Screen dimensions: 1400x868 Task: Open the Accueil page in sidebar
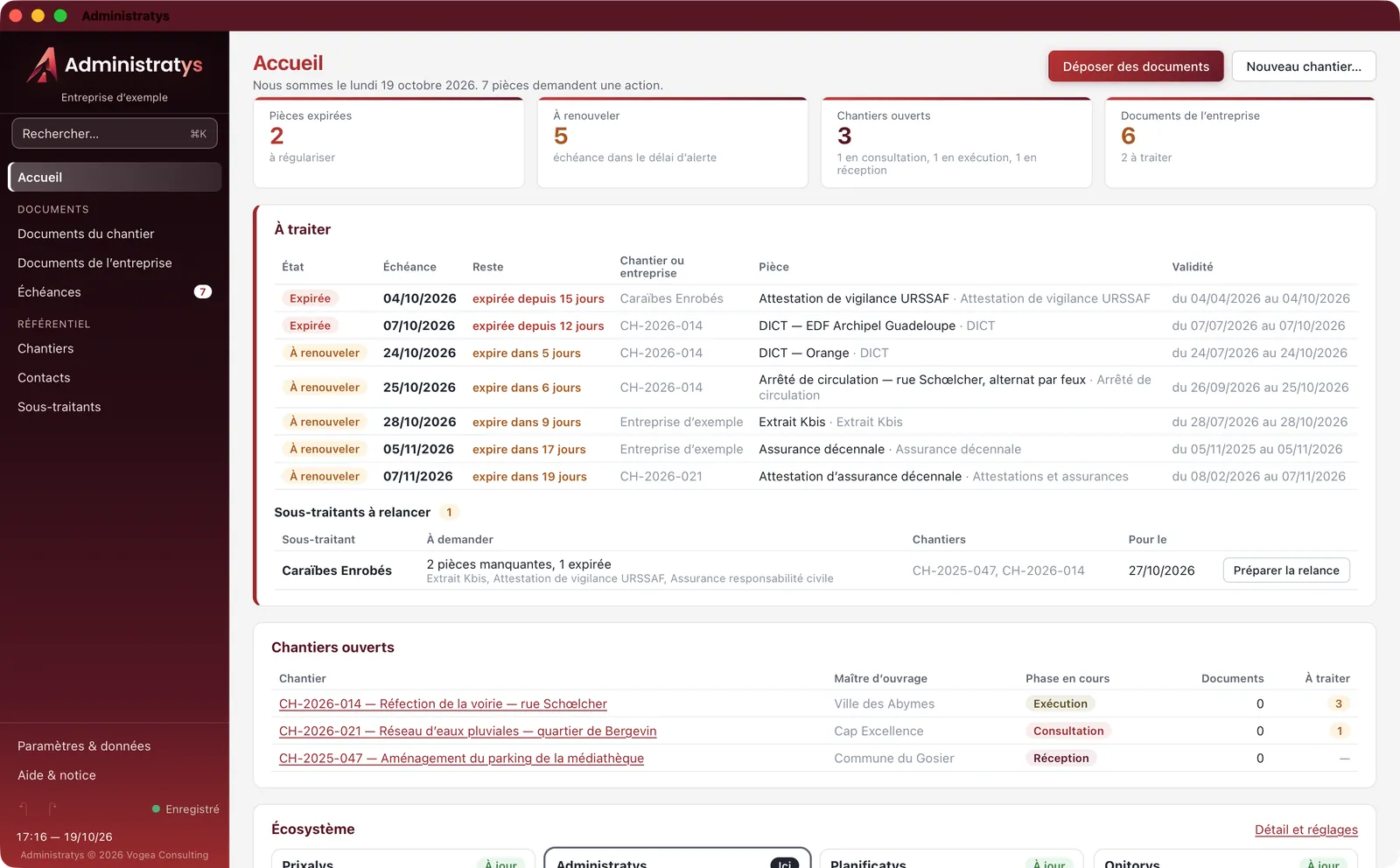click(x=115, y=177)
